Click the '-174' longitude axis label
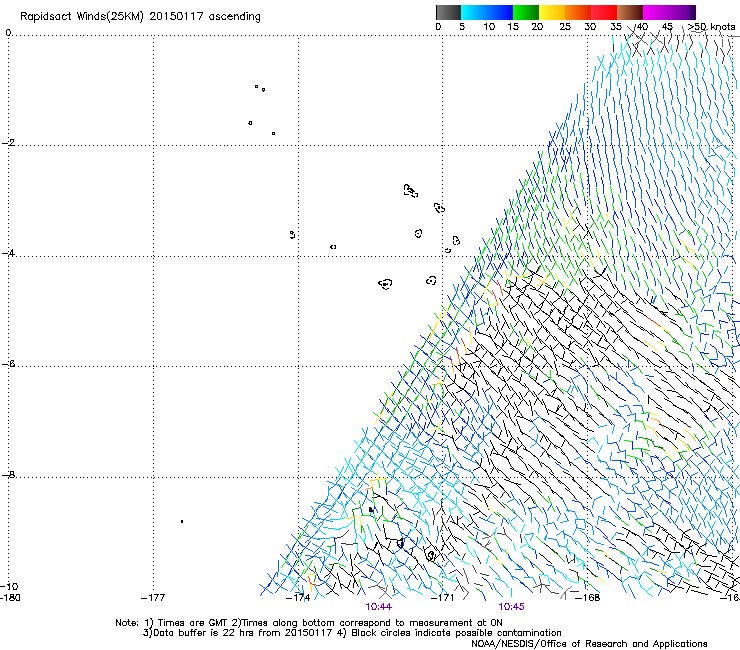This screenshot has width=740, height=650. (298, 598)
